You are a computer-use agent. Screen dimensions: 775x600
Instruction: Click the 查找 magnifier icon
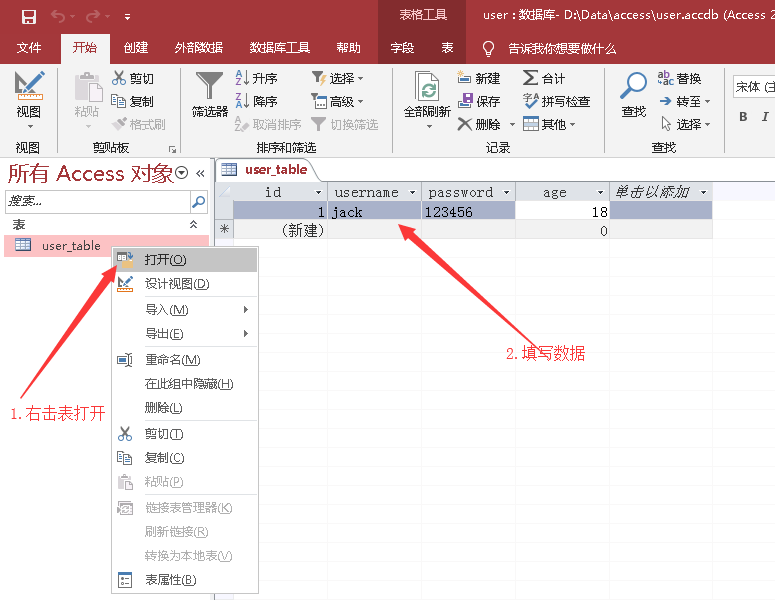[x=633, y=86]
